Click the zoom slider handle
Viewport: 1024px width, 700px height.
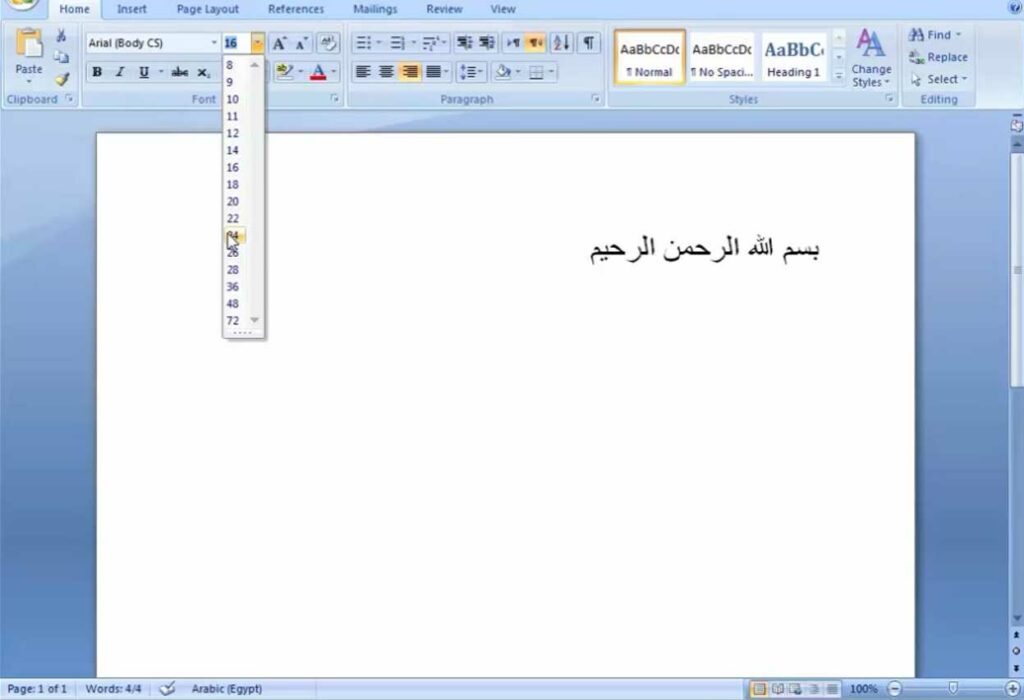pyautogui.click(x=953, y=688)
